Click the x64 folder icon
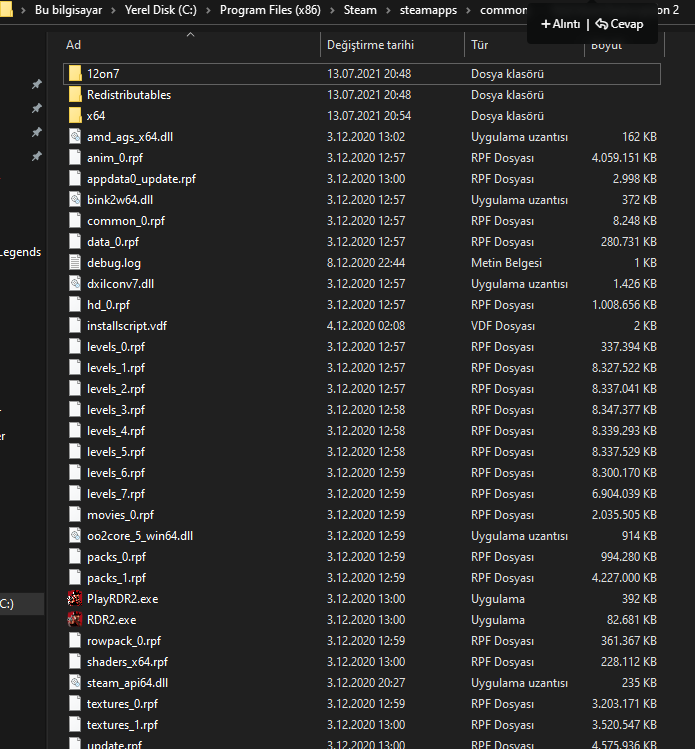Image resolution: width=695 pixels, height=749 pixels. [75, 116]
